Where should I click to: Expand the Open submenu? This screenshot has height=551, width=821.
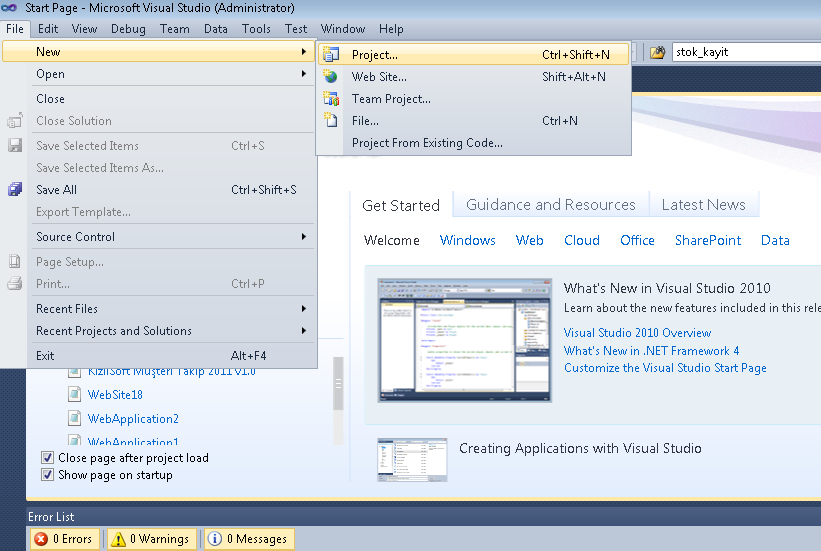[159, 74]
